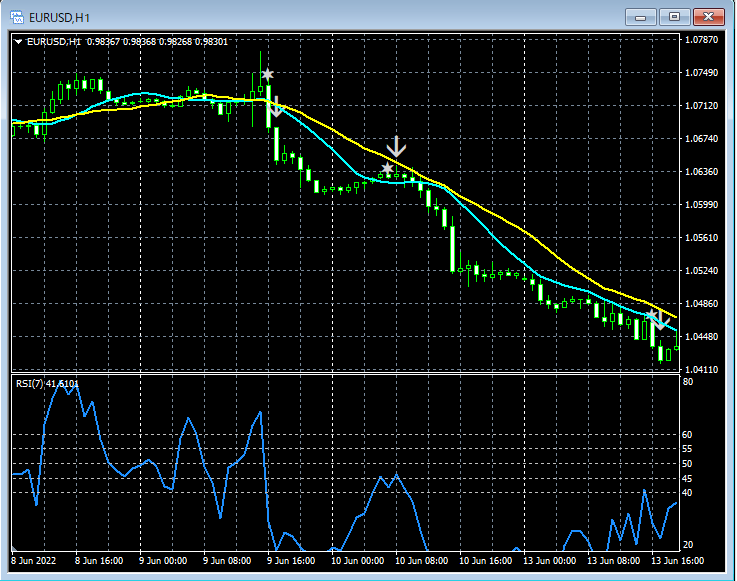This screenshot has width=737, height=581.
Task: Click the 1.07490 price scale label
Action: [x=702, y=72]
